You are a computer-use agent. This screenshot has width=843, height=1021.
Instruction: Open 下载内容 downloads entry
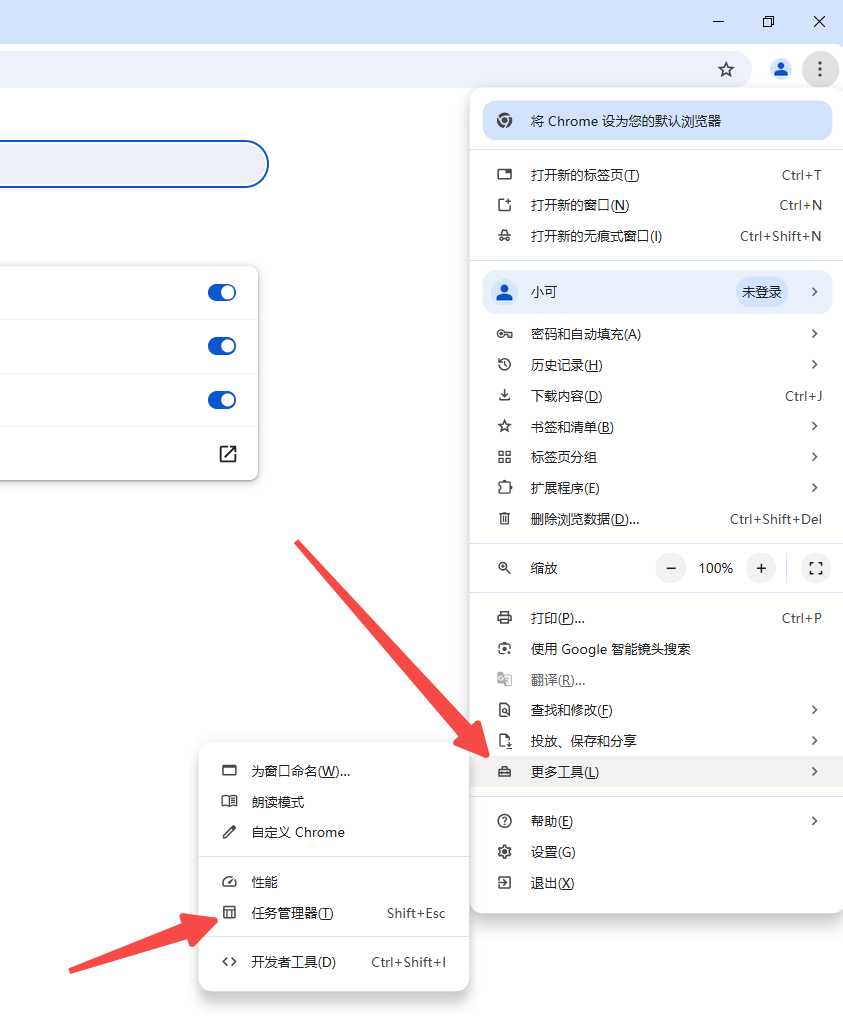pyautogui.click(x=657, y=396)
